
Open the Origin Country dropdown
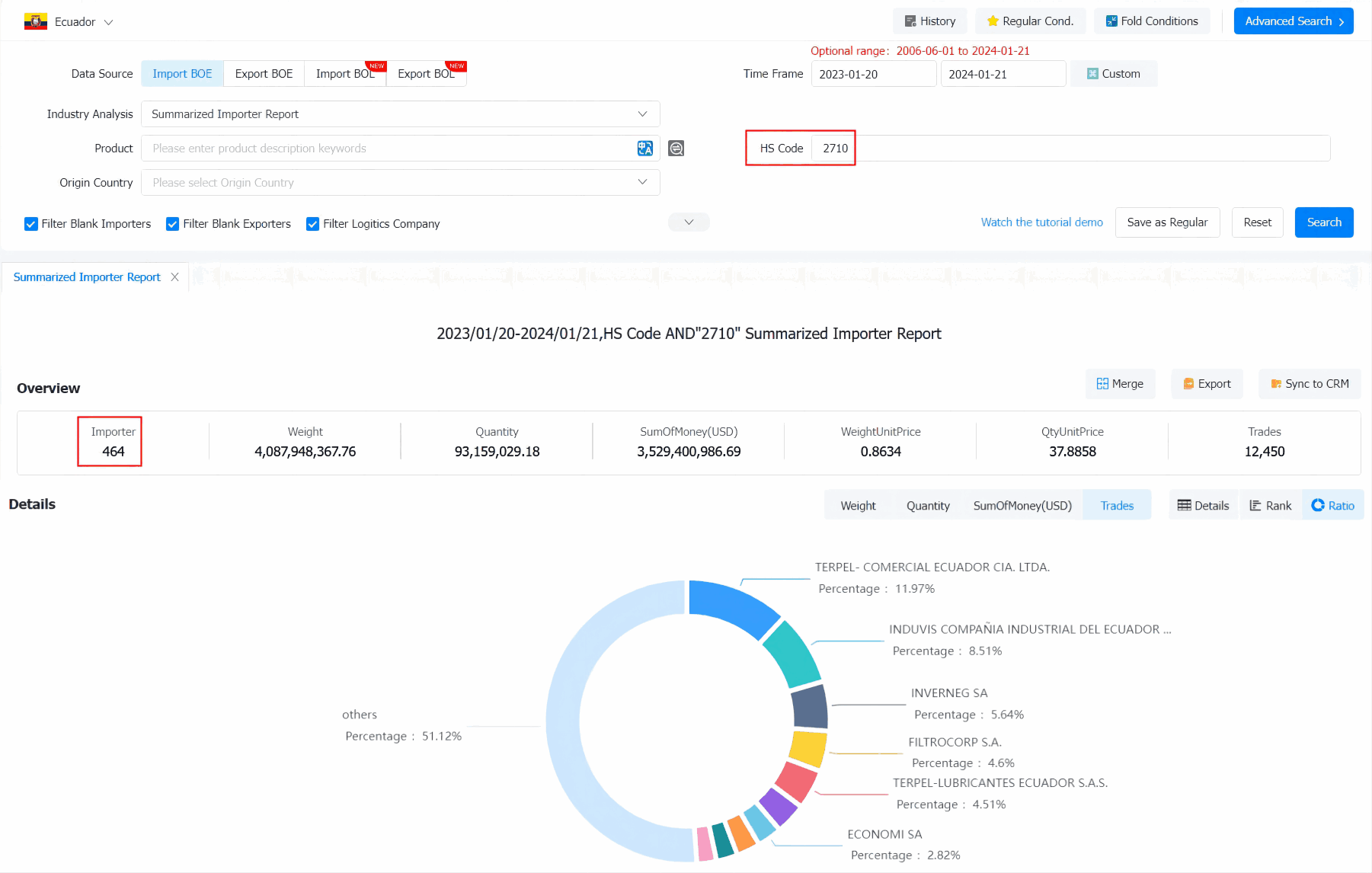[400, 183]
